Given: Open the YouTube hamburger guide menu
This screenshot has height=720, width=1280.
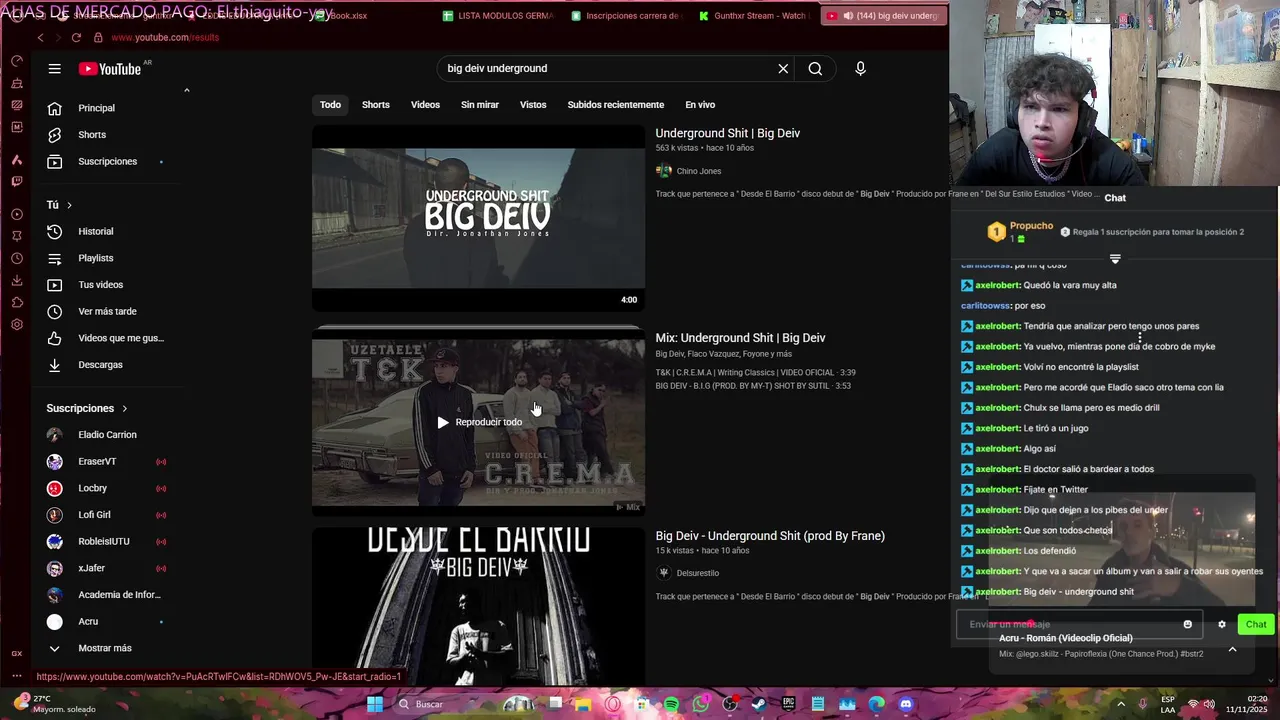Looking at the screenshot, I should click(55, 69).
